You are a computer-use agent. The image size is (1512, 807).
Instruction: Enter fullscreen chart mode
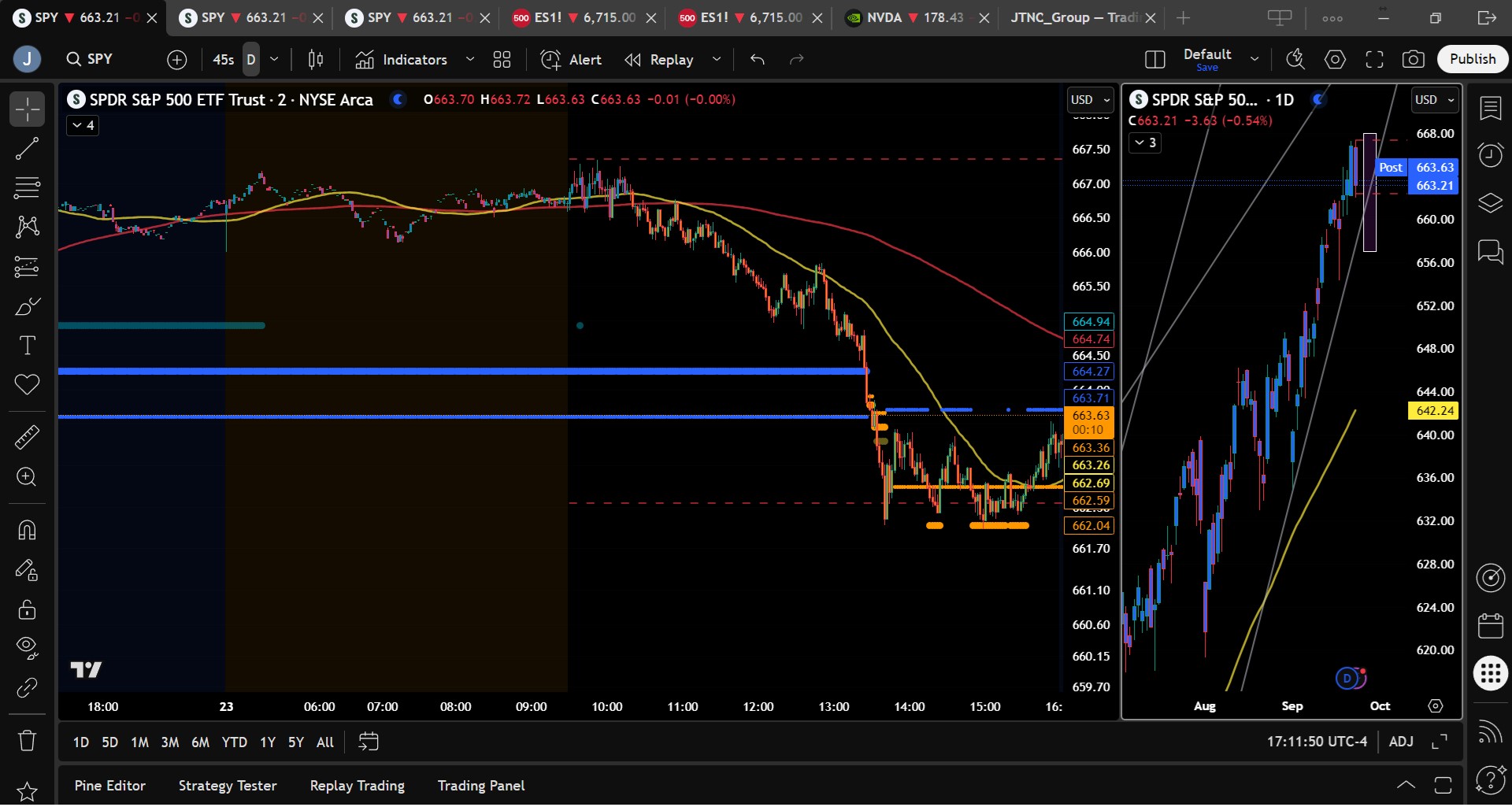click(x=1374, y=59)
